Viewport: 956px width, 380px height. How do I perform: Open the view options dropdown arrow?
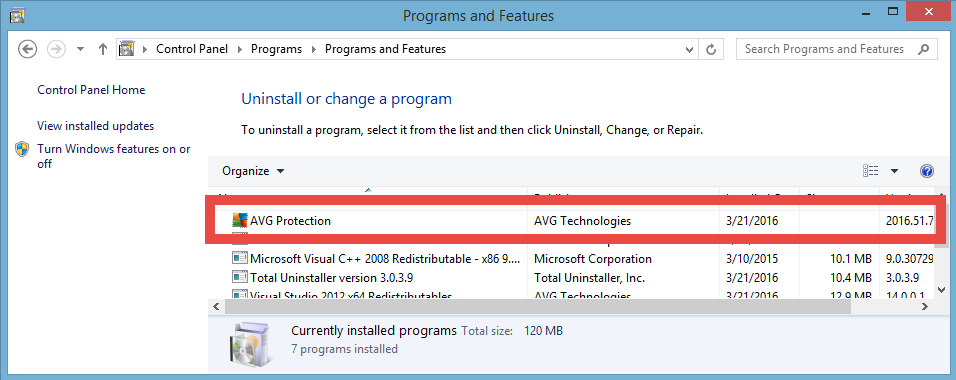(894, 171)
